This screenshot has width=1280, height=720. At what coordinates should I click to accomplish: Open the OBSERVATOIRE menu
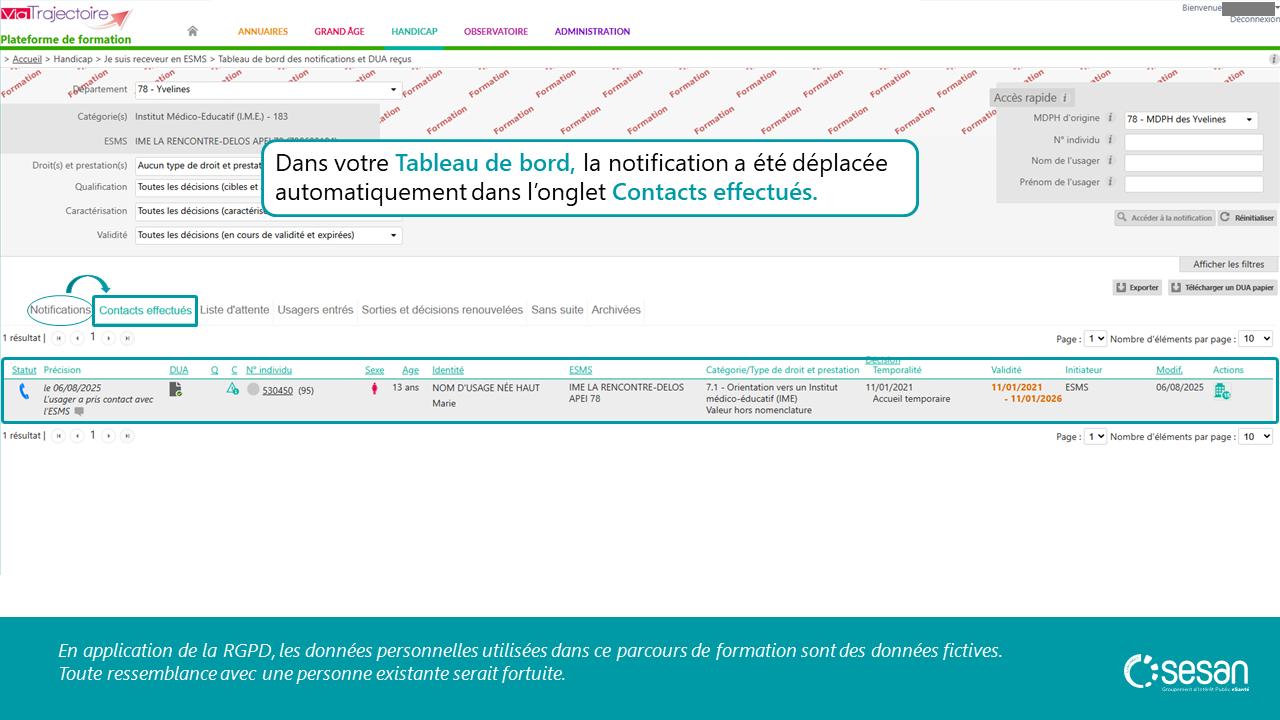(x=495, y=31)
